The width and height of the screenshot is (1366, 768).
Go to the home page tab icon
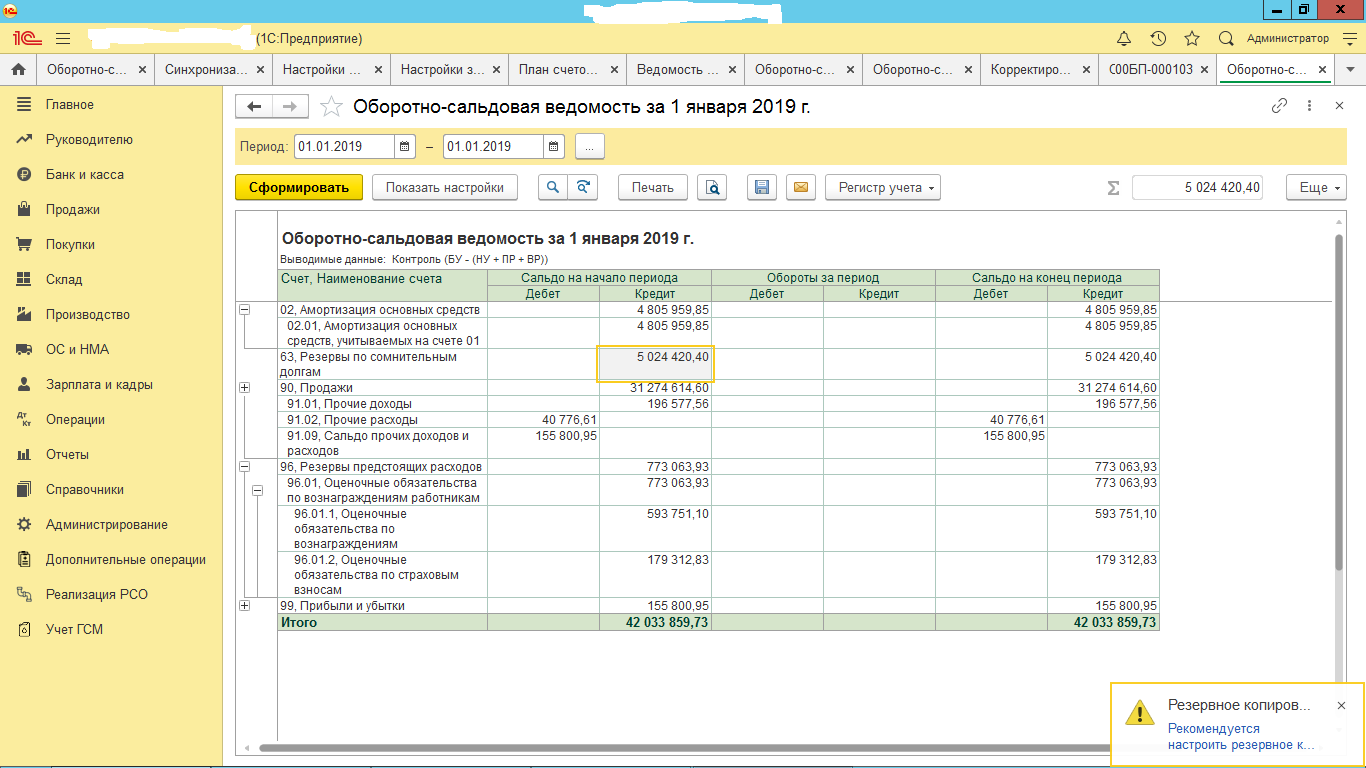(x=17, y=70)
